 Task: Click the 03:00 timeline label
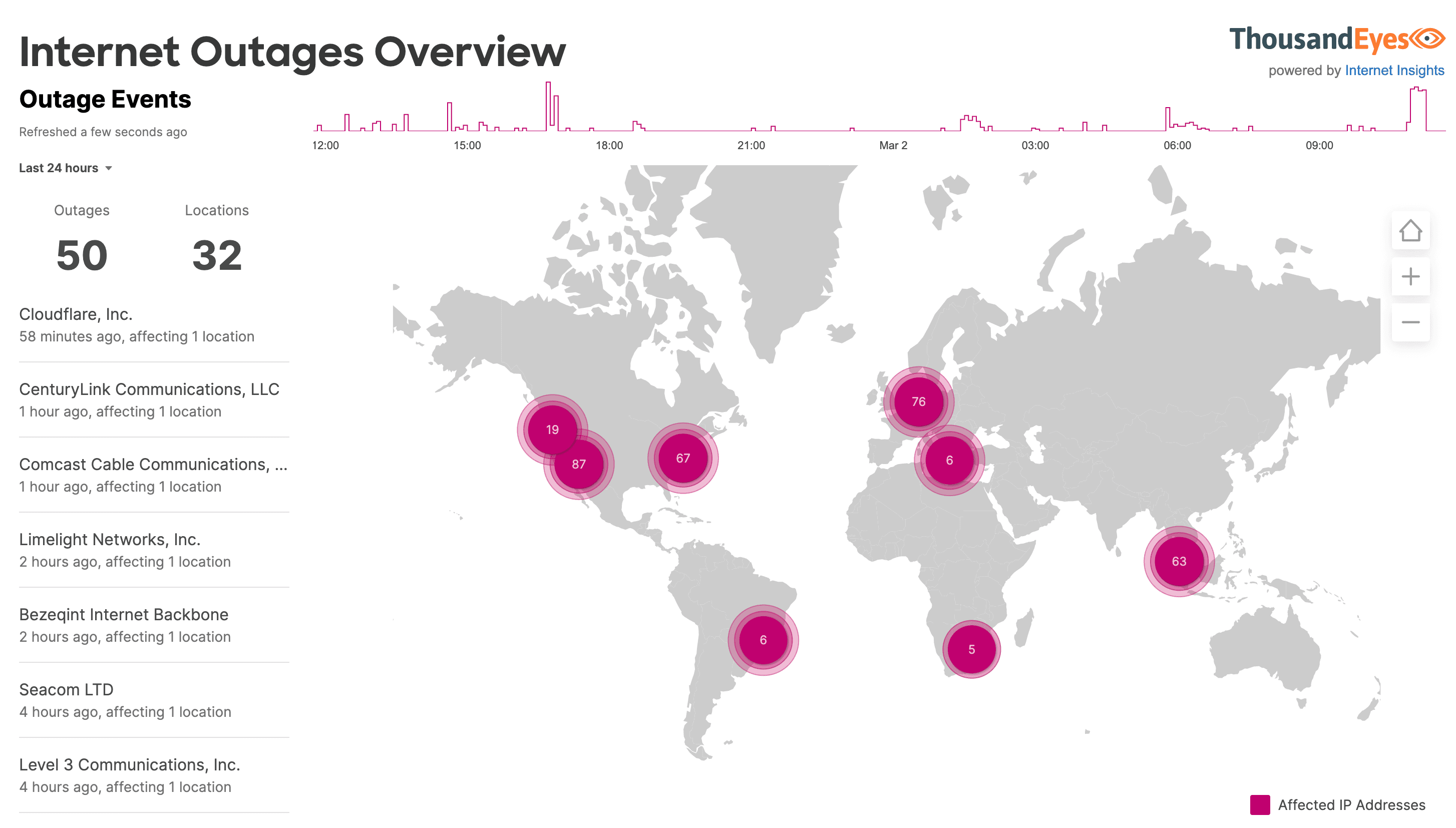[x=1034, y=146]
